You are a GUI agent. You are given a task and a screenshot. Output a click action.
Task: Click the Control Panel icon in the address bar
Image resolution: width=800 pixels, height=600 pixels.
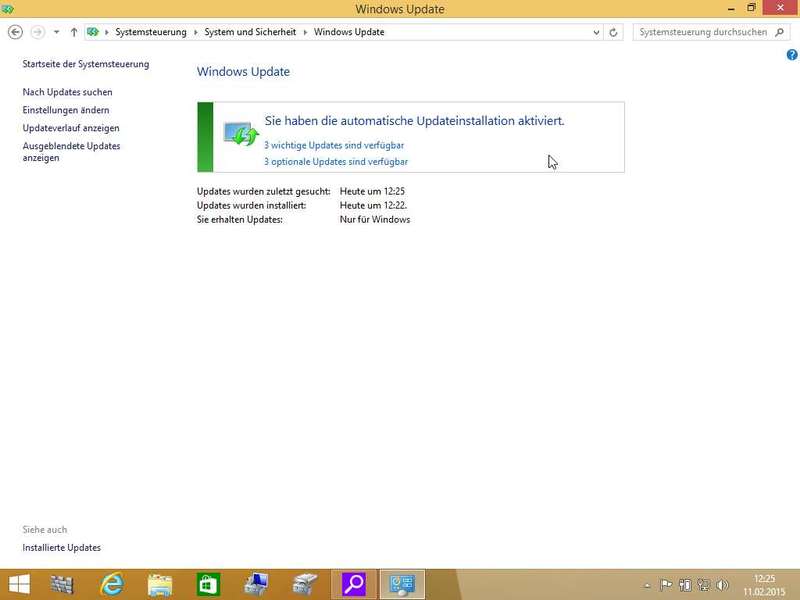click(x=93, y=32)
